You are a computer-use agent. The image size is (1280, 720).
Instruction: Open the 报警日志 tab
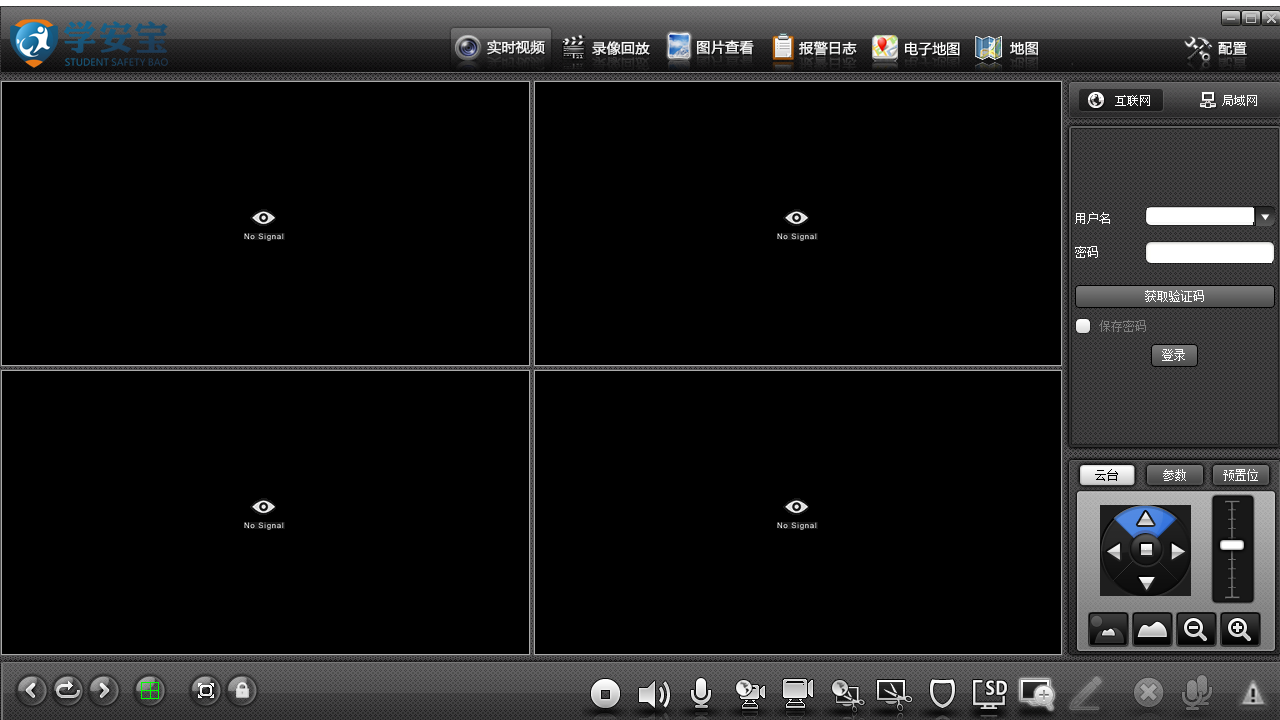[x=814, y=48]
